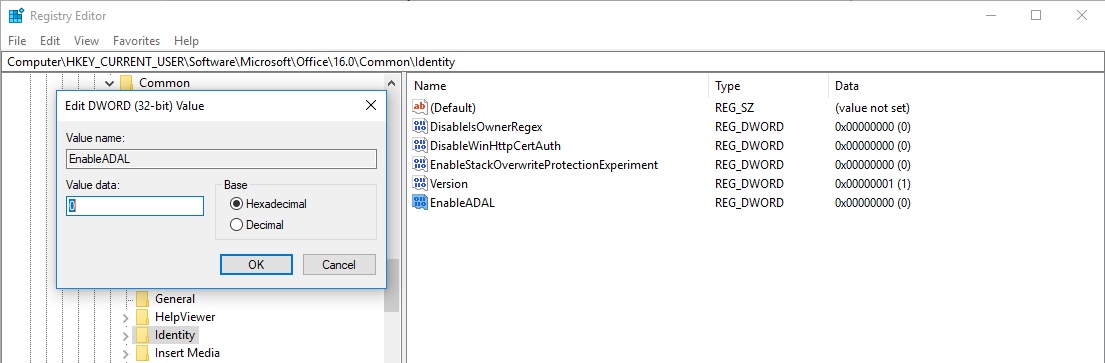Screen dimensions: 1105x363
Task: Select the EnableStackOverwriteProtectionExperiment DWORD icon
Action: point(420,164)
